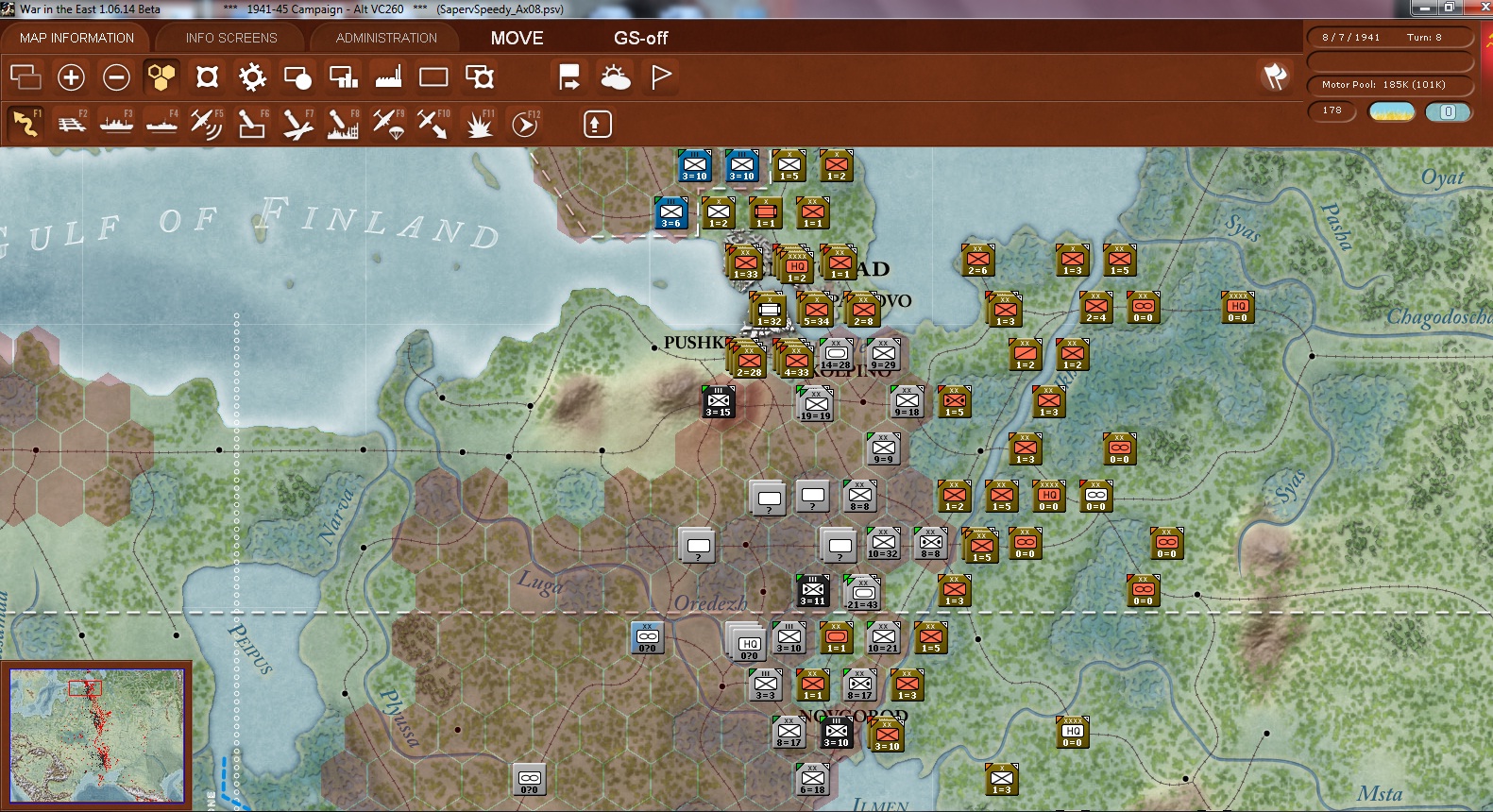Toggle the GS-off ground support setting
This screenshot has height=812, width=1493.
click(640, 38)
